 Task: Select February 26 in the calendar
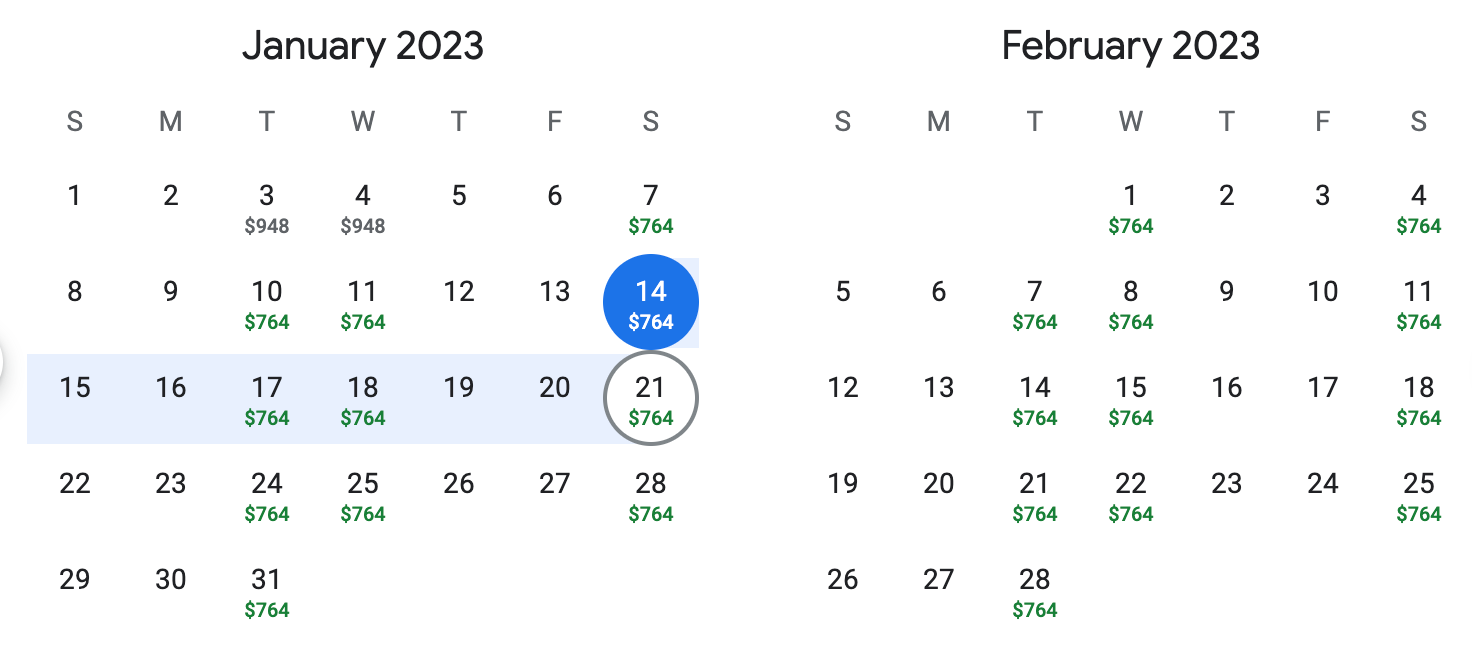click(842, 580)
